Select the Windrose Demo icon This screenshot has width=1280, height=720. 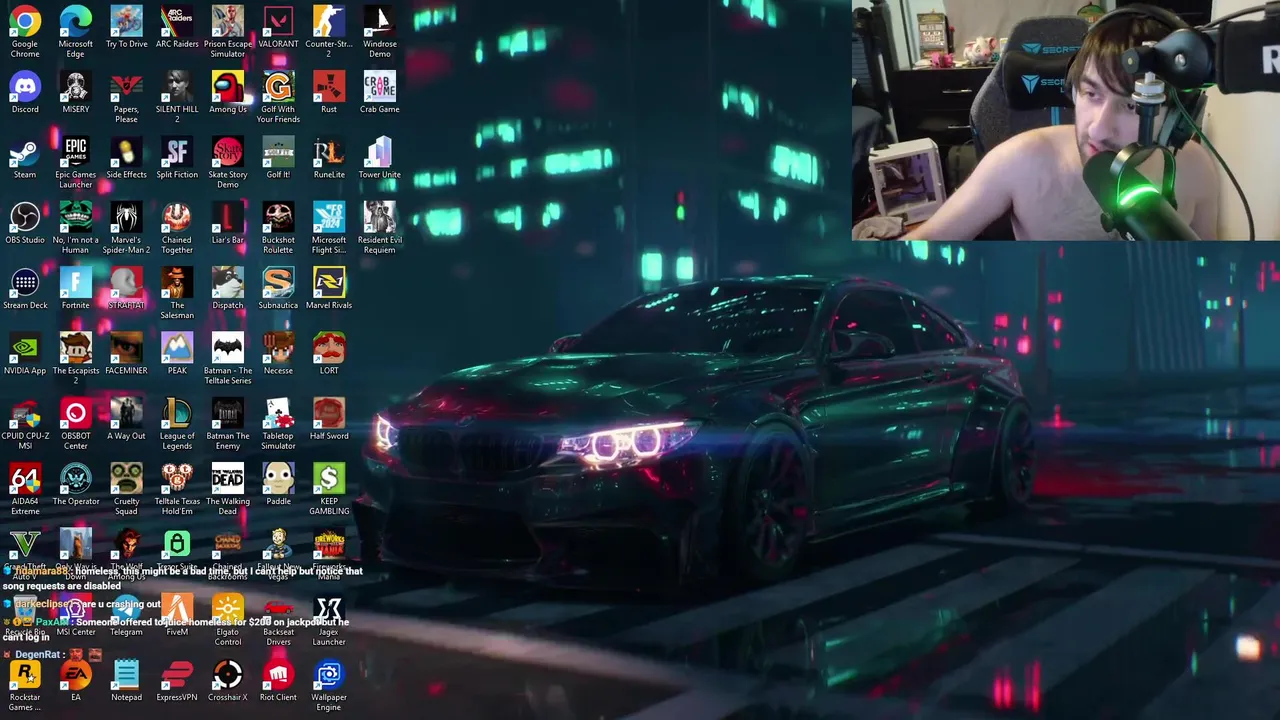380,21
